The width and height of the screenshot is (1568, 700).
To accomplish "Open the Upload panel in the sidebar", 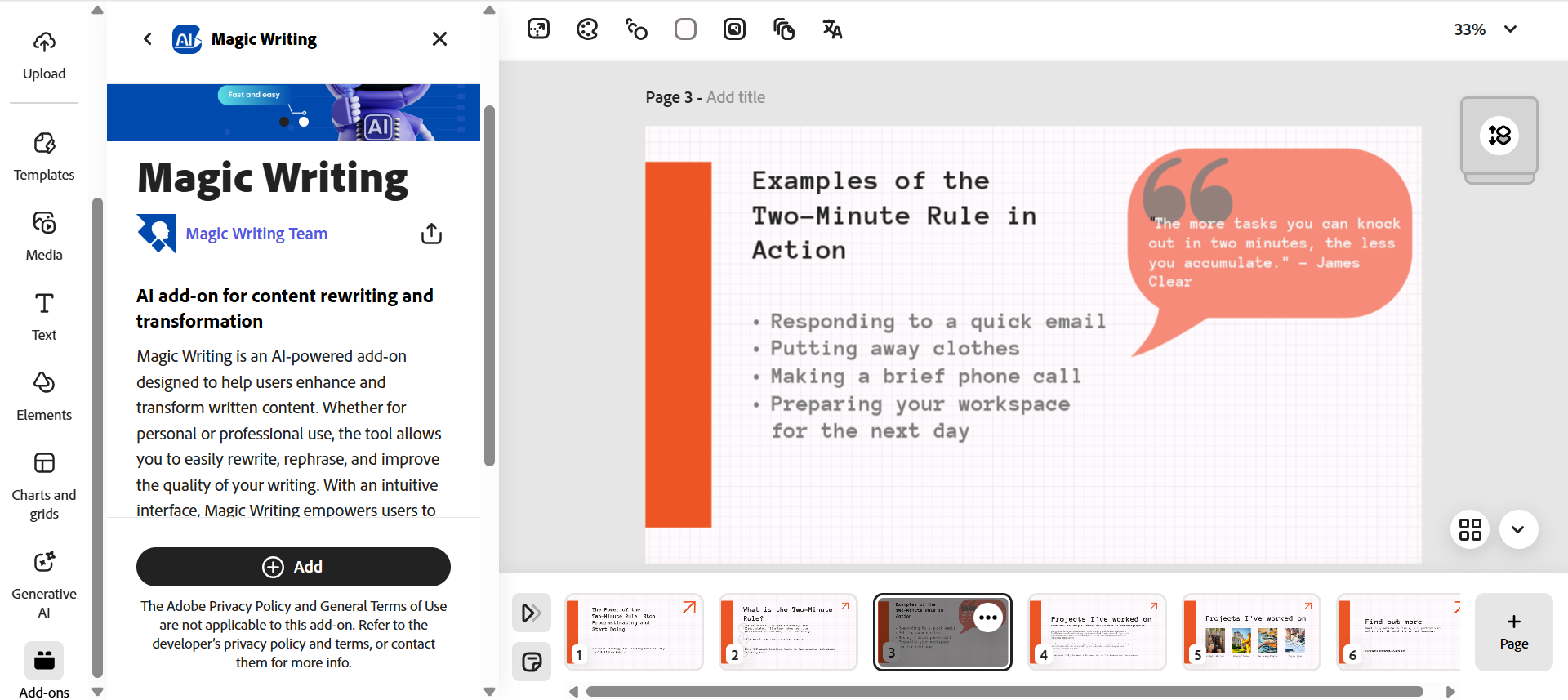I will 44,56.
